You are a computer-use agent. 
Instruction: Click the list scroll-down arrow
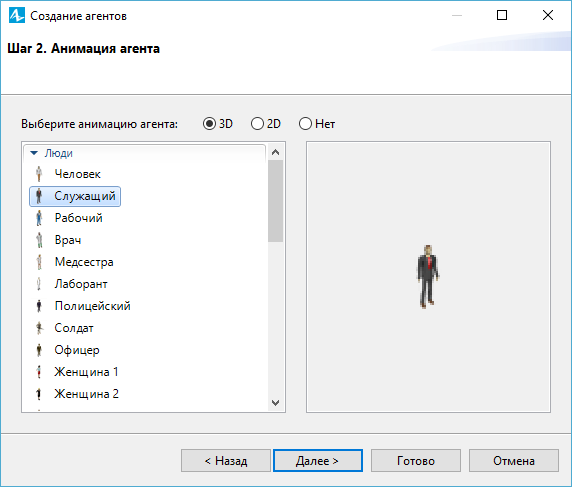(x=276, y=403)
